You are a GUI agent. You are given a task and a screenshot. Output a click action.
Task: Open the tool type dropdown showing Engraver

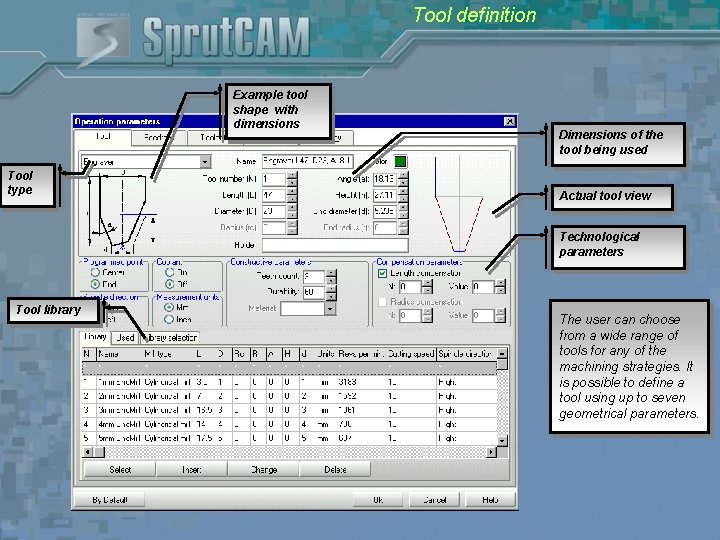pyautogui.click(x=146, y=162)
